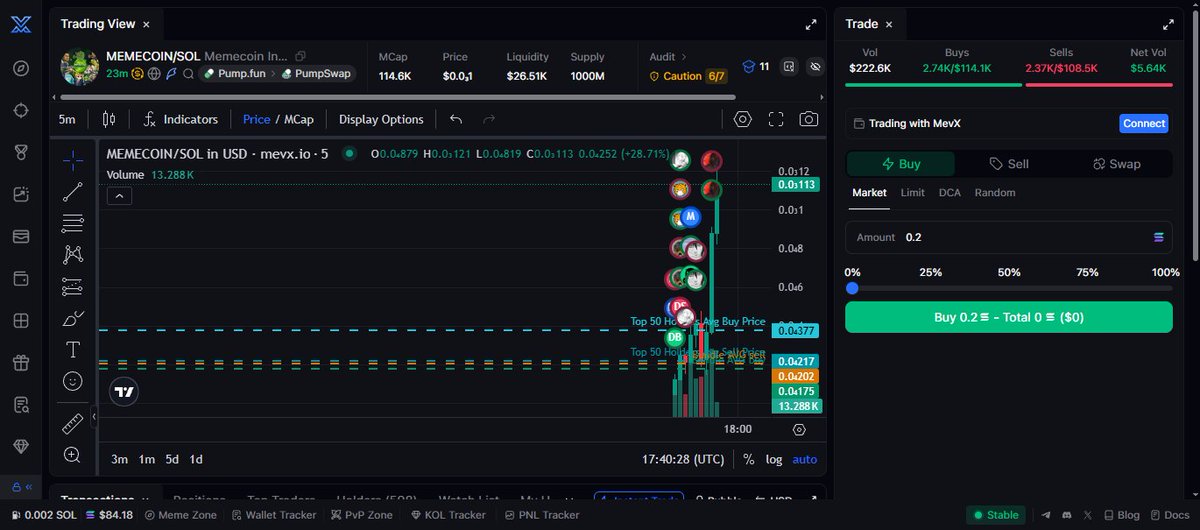
Task: Select the zoom in magnifier tool
Action: [73, 455]
